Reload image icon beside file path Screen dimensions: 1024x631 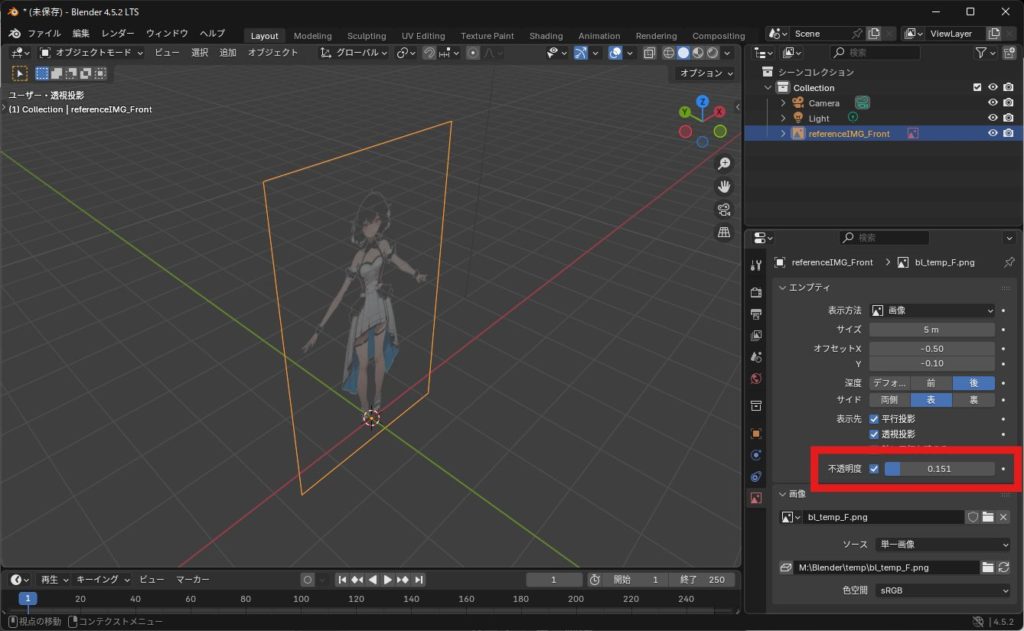[1003, 567]
